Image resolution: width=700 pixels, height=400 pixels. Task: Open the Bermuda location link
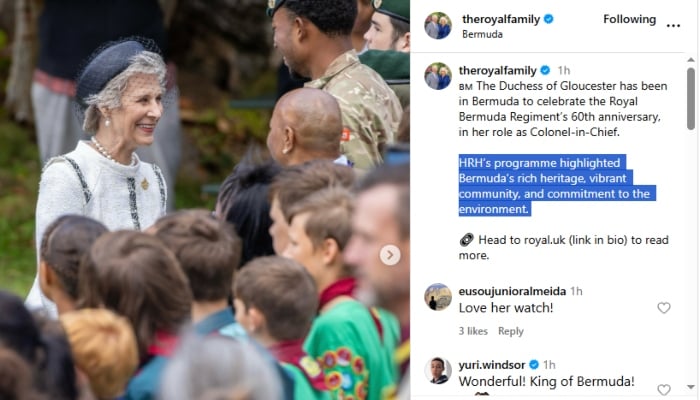click(x=482, y=34)
